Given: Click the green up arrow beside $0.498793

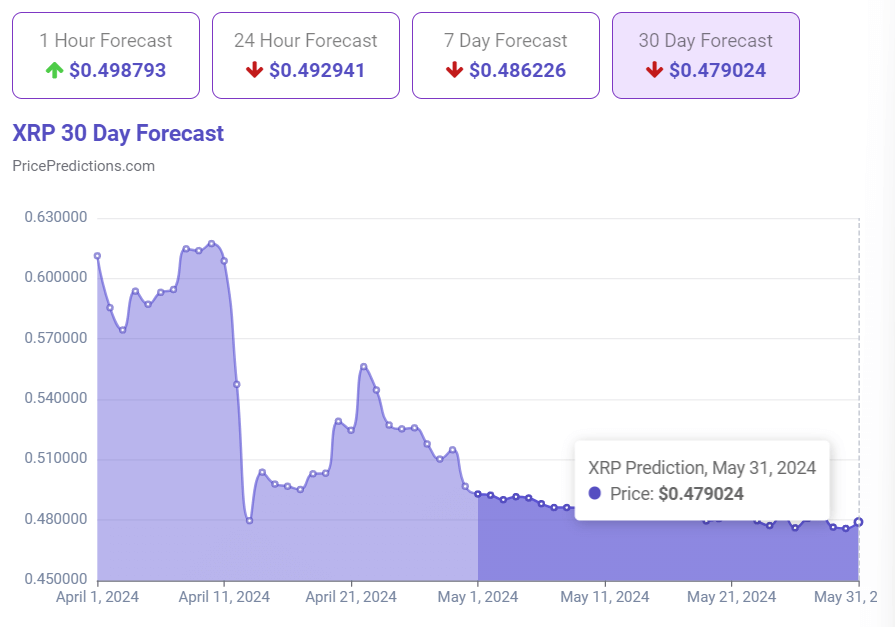Looking at the screenshot, I should [x=54, y=70].
